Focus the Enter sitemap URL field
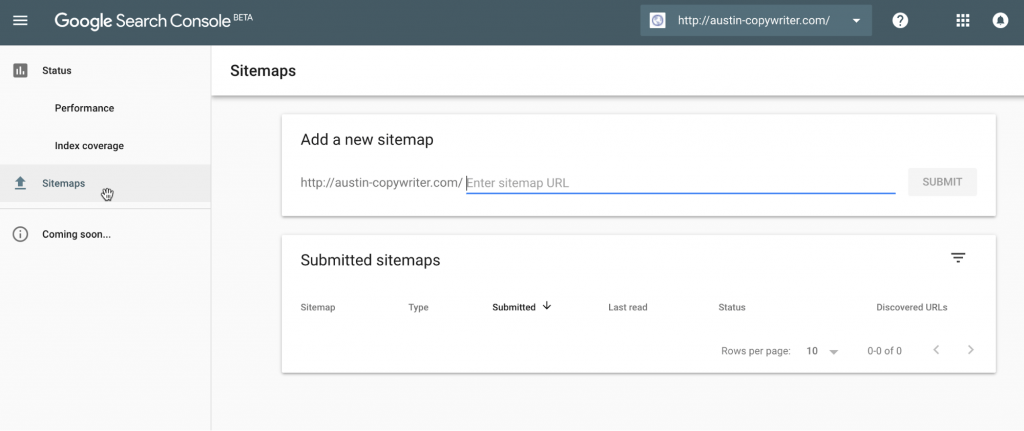Image resolution: width=1024 pixels, height=431 pixels. coord(680,183)
